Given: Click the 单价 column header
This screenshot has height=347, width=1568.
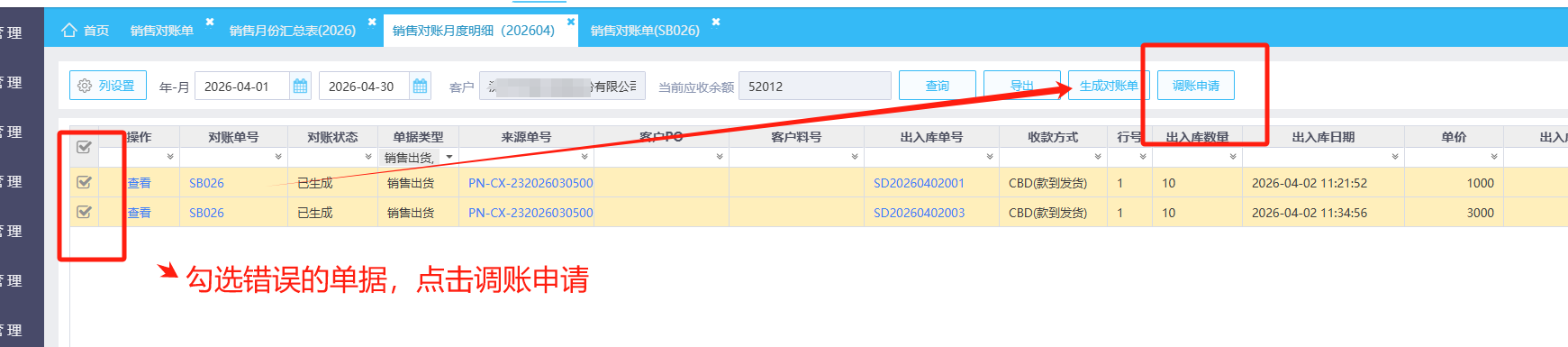Looking at the screenshot, I should tap(1454, 137).
